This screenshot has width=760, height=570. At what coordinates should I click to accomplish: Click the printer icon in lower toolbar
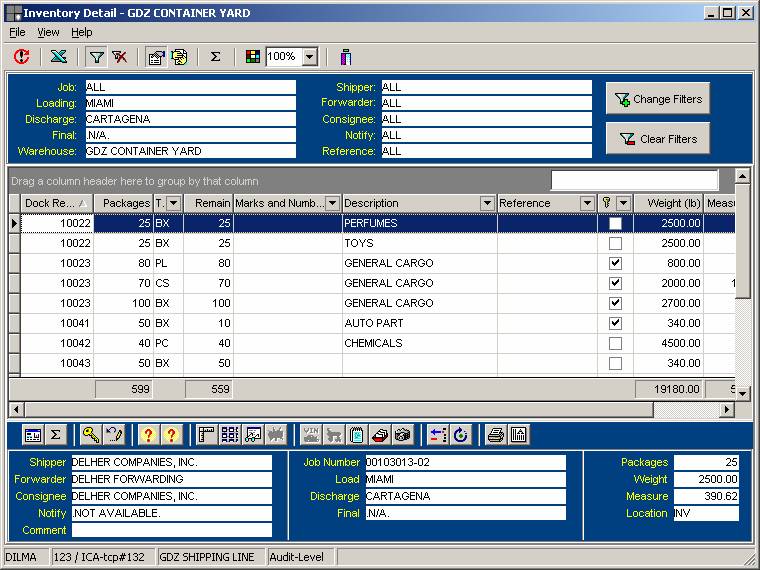495,435
